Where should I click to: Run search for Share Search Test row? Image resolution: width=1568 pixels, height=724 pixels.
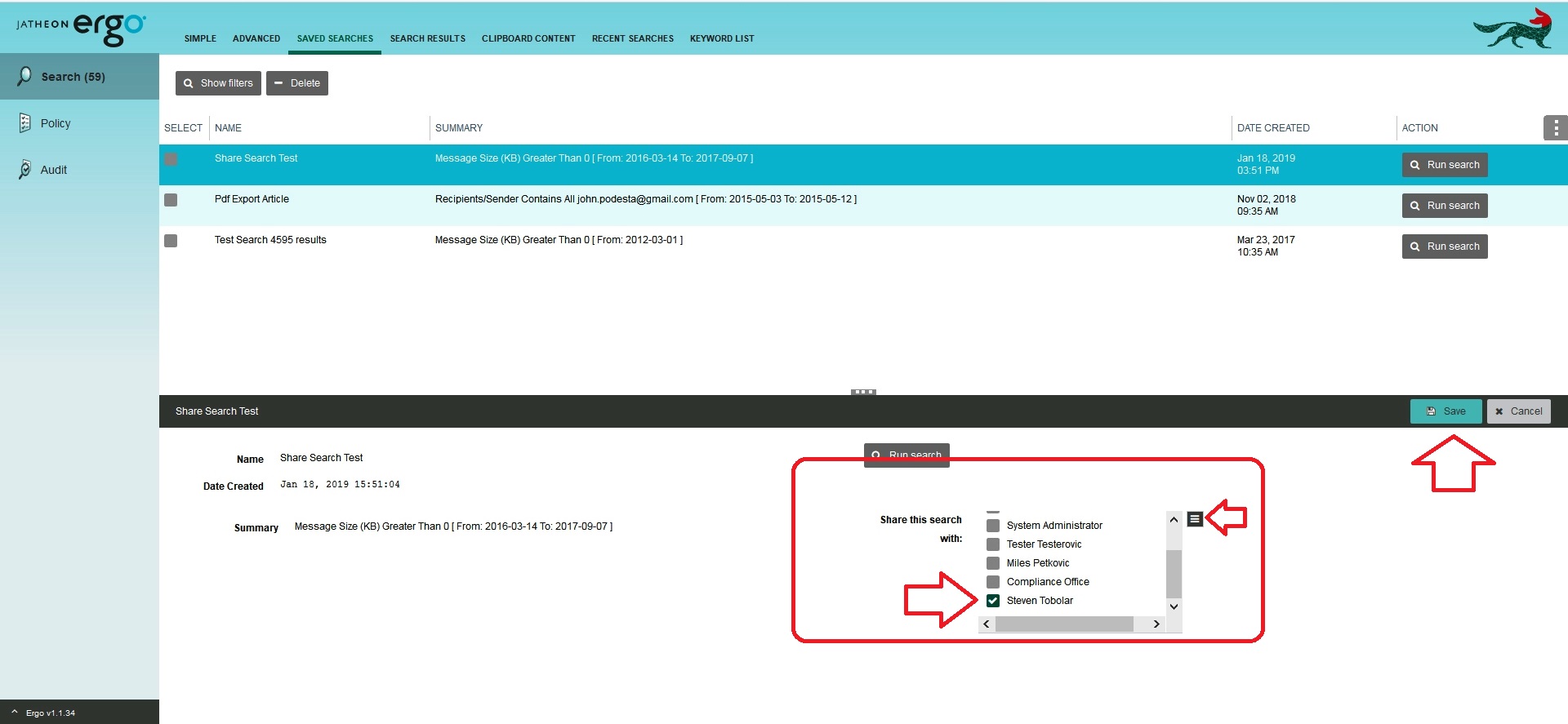pyautogui.click(x=1445, y=165)
